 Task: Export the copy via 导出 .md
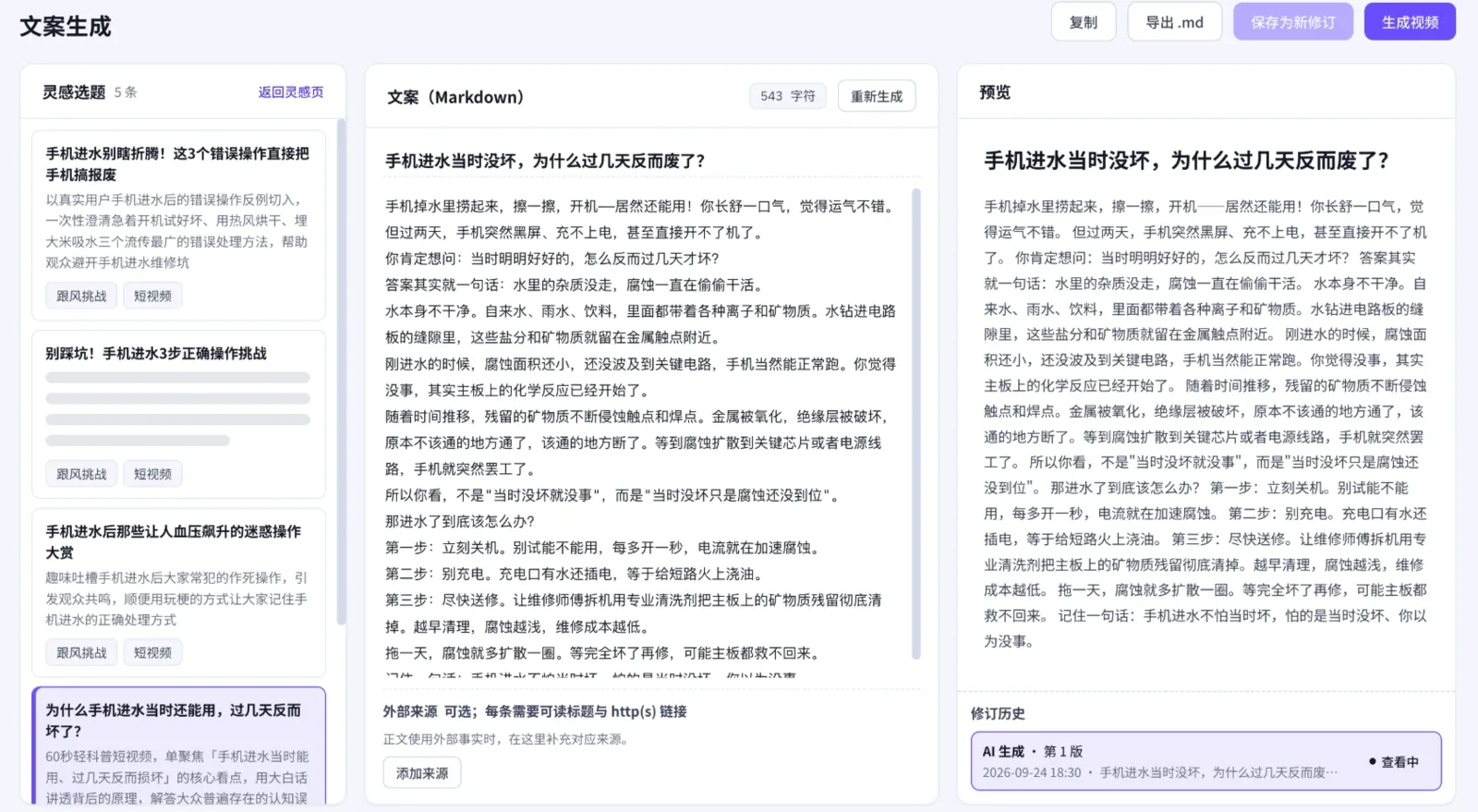pos(1175,22)
